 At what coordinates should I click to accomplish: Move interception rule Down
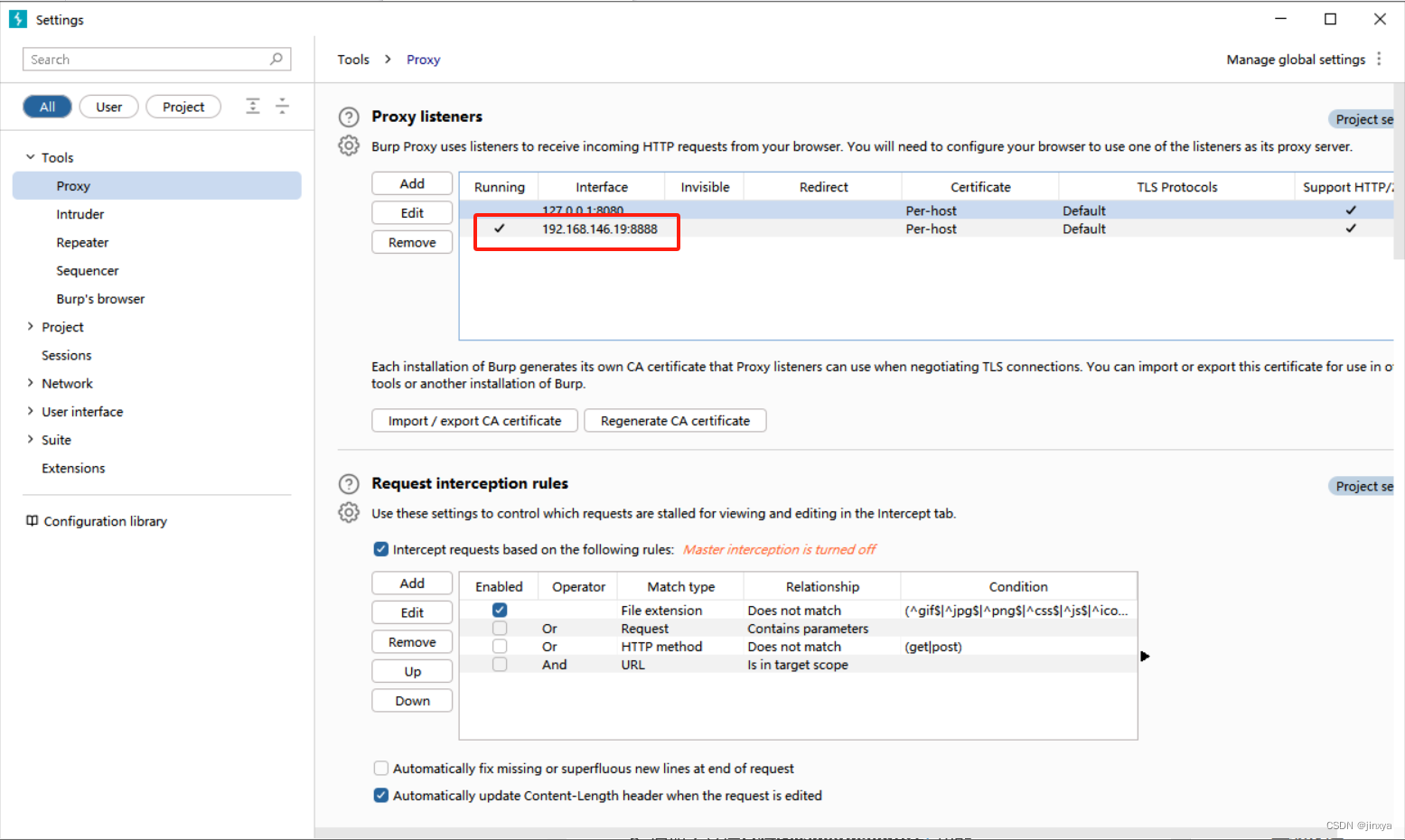tap(412, 701)
